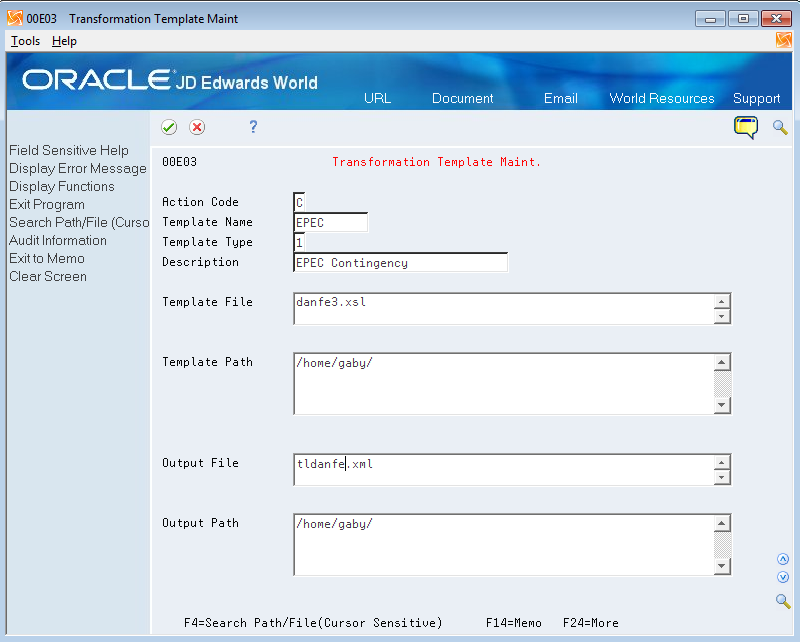Choose Exit Program in sidebar

click(x=47, y=204)
